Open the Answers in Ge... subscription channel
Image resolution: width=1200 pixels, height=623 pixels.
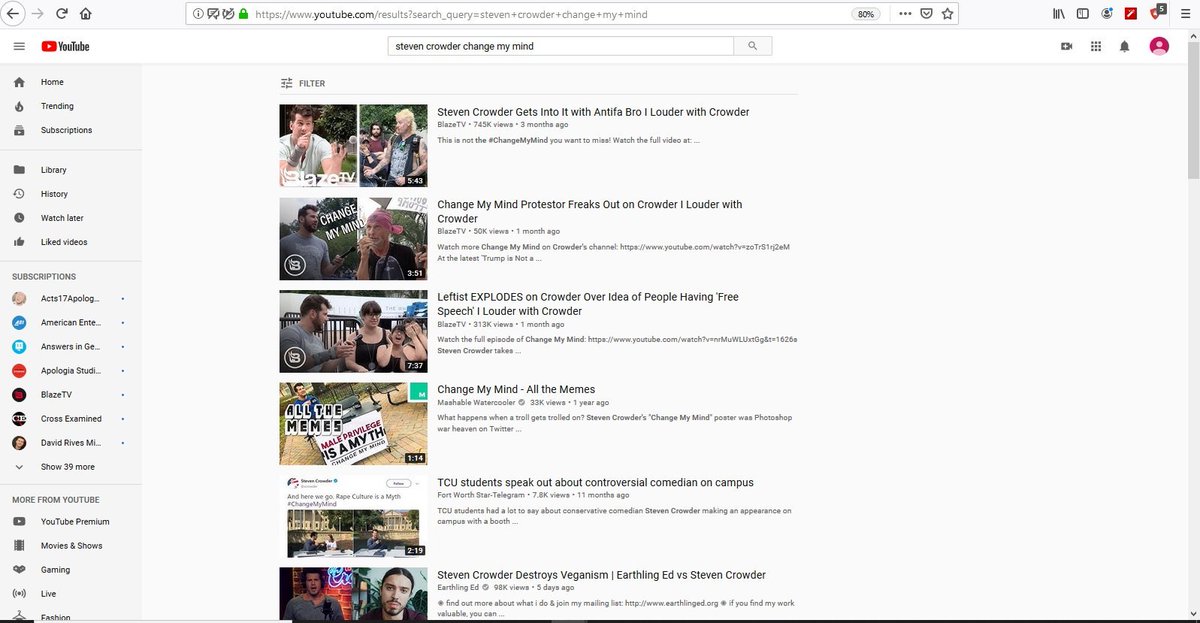(70, 347)
